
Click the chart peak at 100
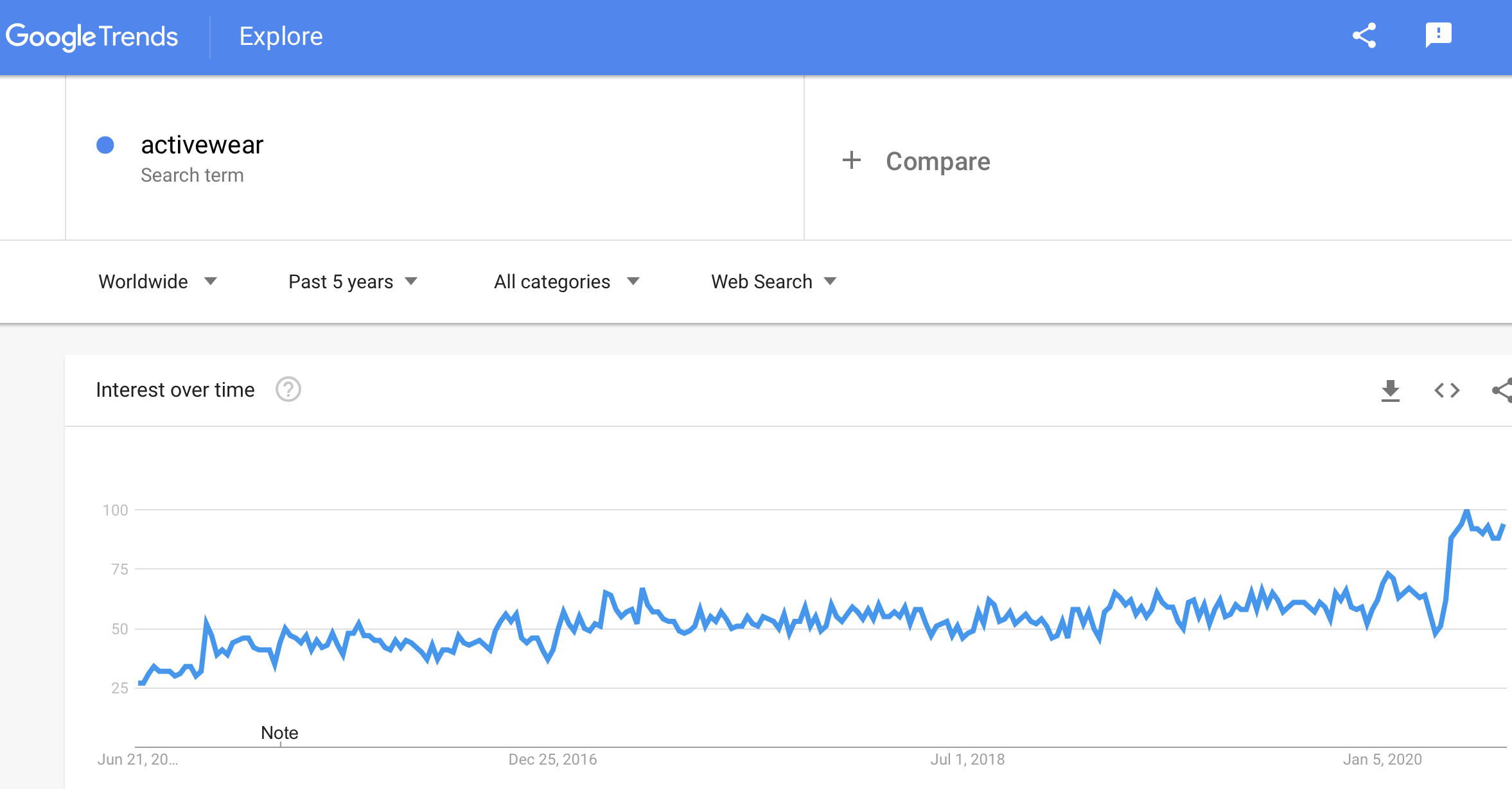tap(1466, 512)
